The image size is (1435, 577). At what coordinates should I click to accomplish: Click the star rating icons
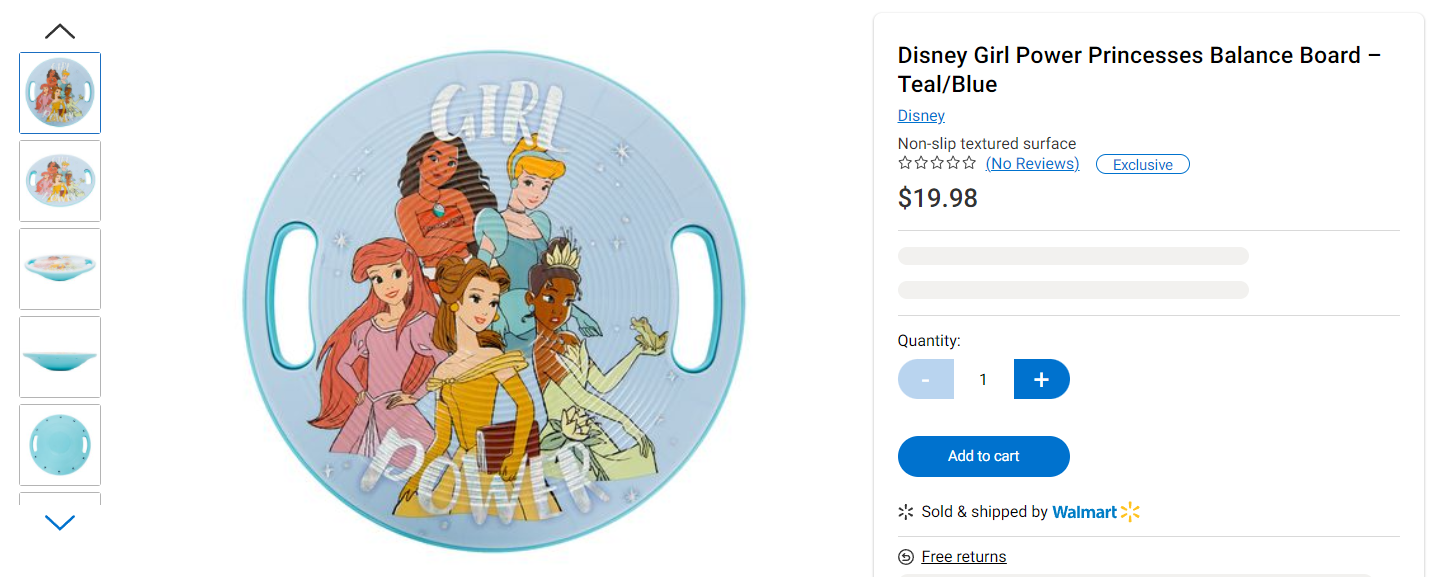click(x=937, y=163)
